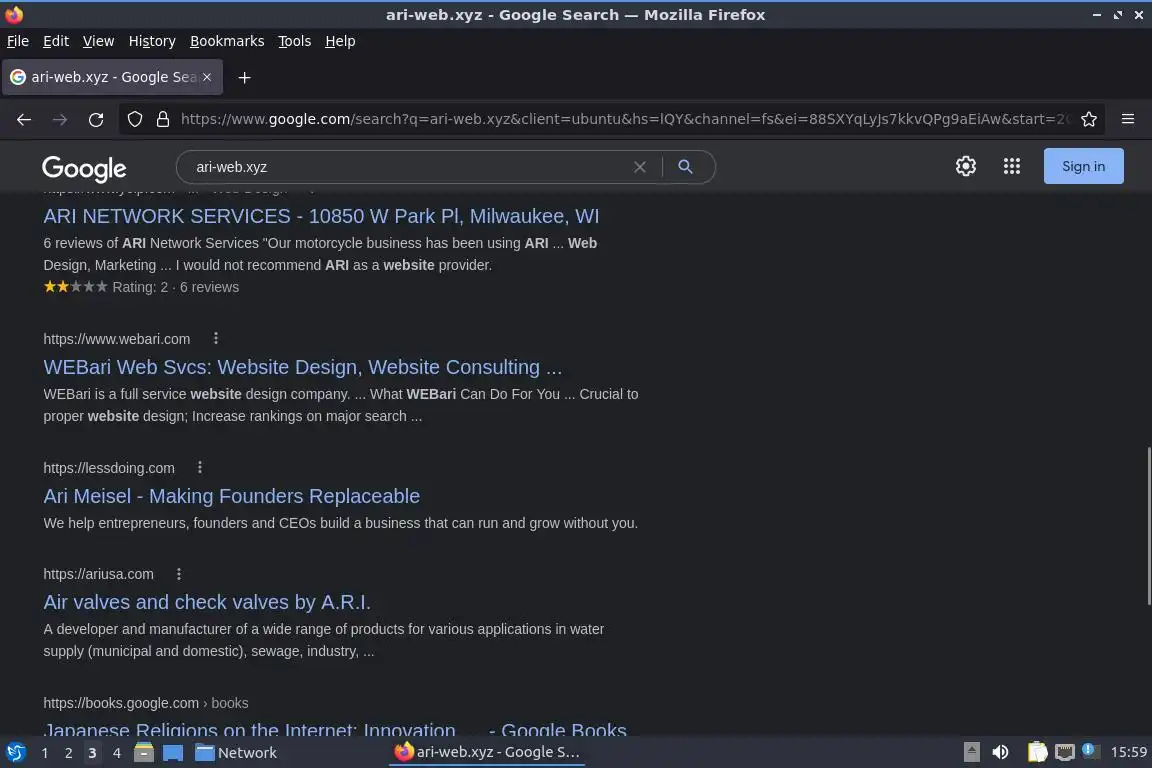Screen dimensions: 1152x768
Task: Open the removable media eject tray icon
Action: point(971,752)
